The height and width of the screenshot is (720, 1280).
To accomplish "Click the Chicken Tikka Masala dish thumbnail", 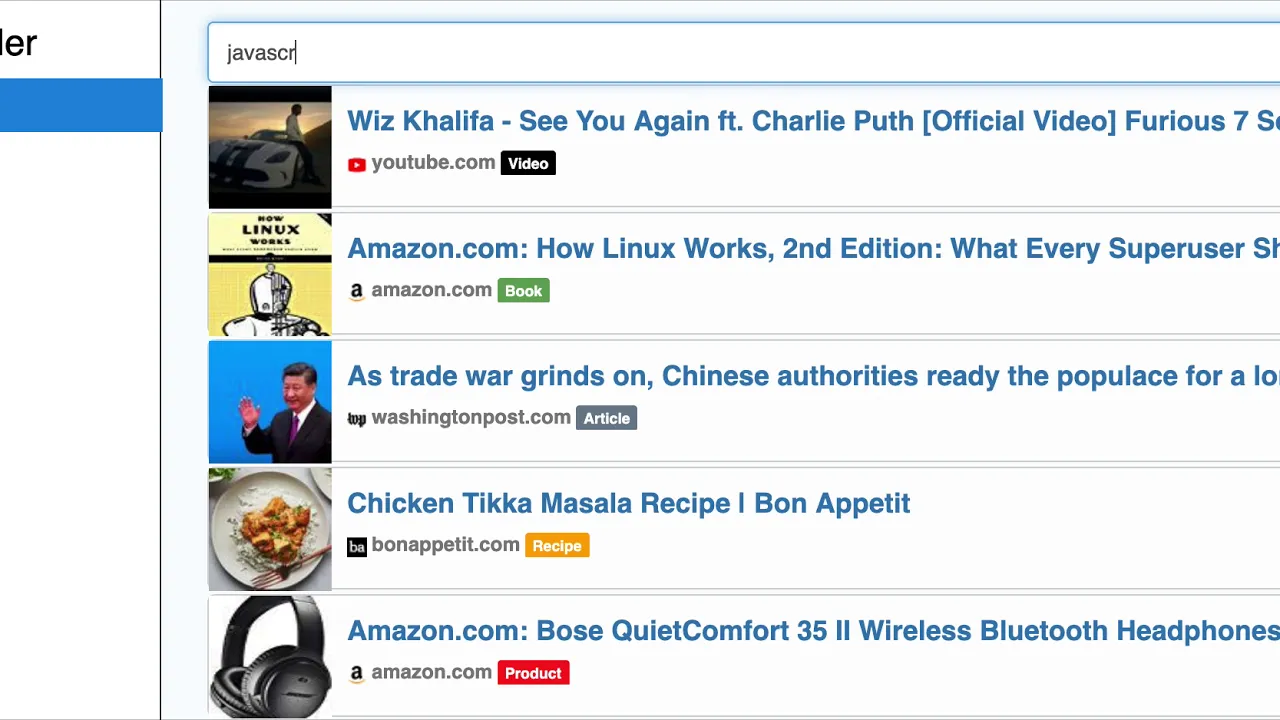I will tap(270, 530).
